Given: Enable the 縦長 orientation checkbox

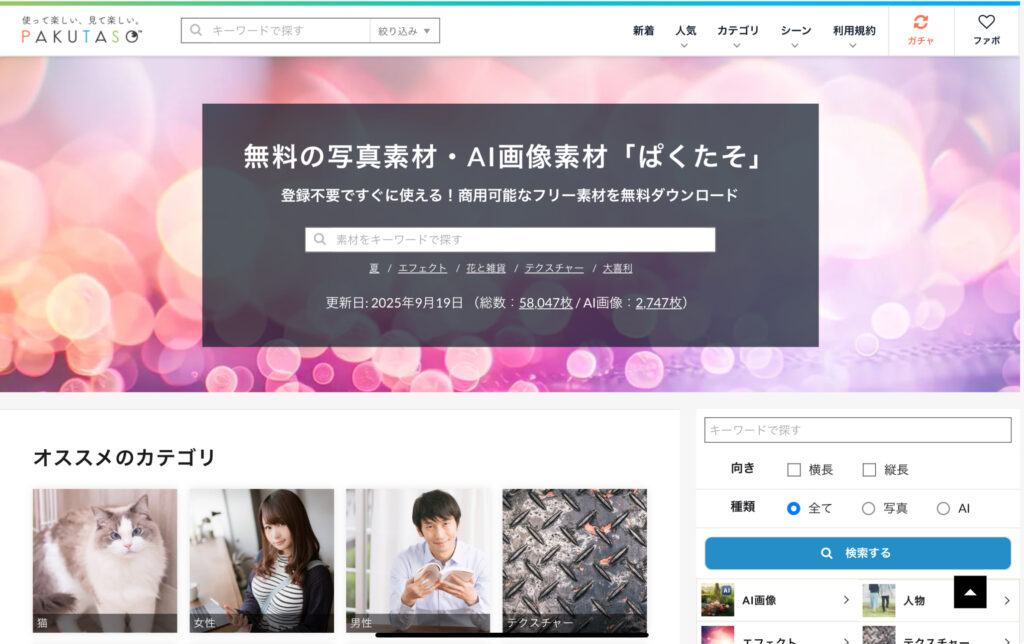Looking at the screenshot, I should (x=869, y=470).
